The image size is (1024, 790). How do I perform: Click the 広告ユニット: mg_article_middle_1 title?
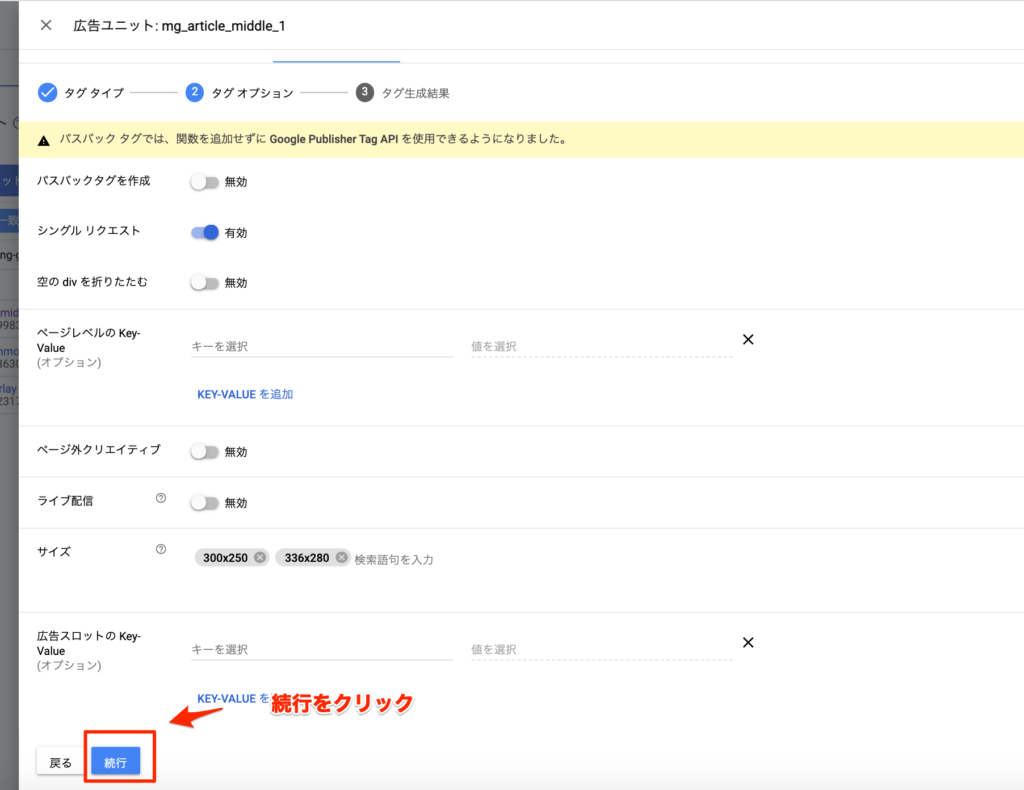(179, 26)
